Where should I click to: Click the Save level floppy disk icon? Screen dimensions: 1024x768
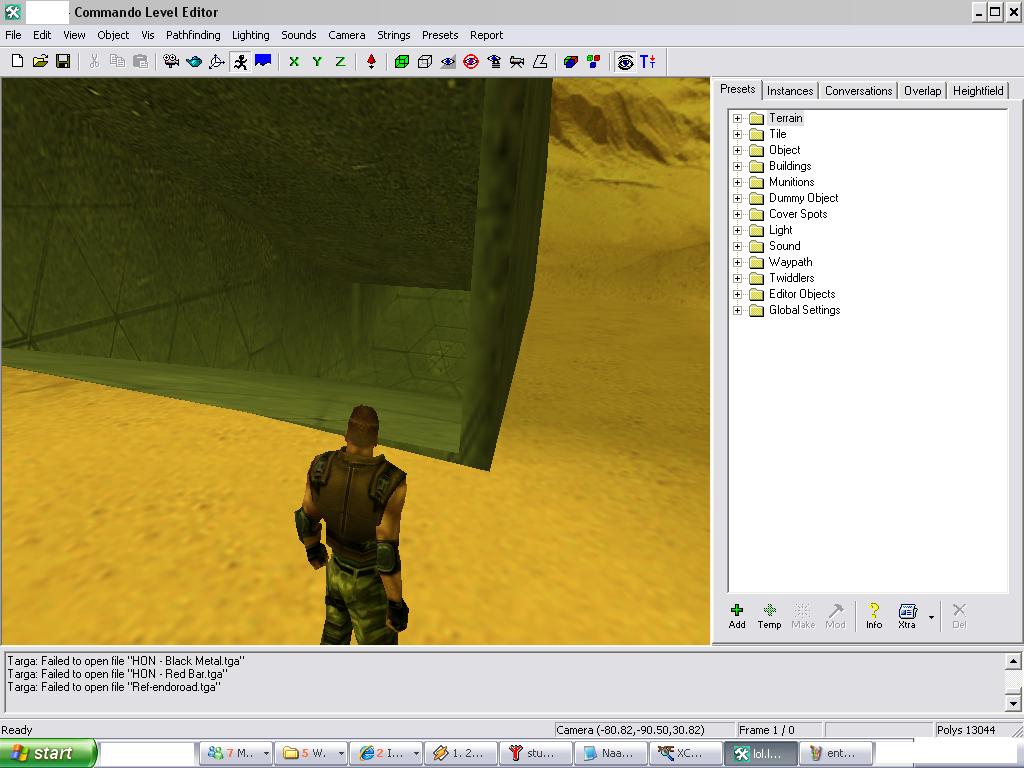63,61
